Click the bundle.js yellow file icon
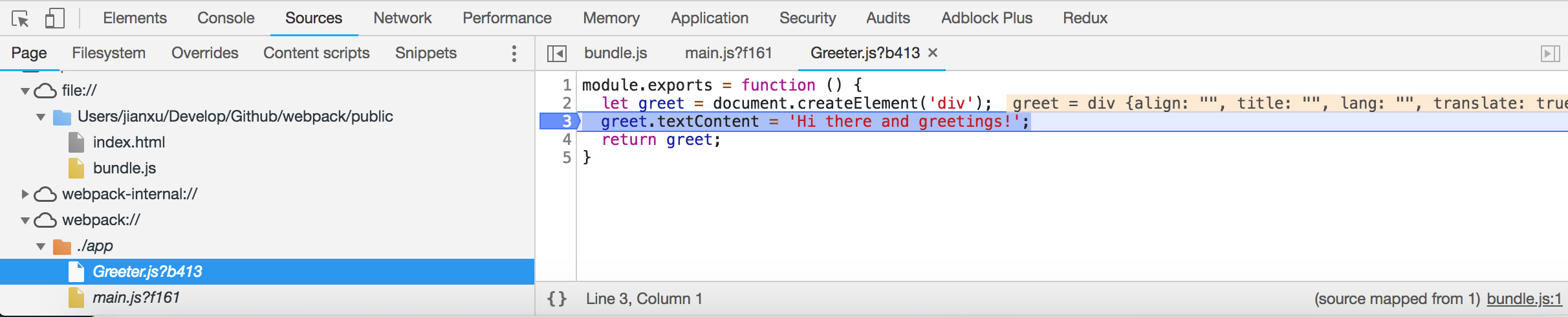The height and width of the screenshot is (317, 1568). coord(76,168)
